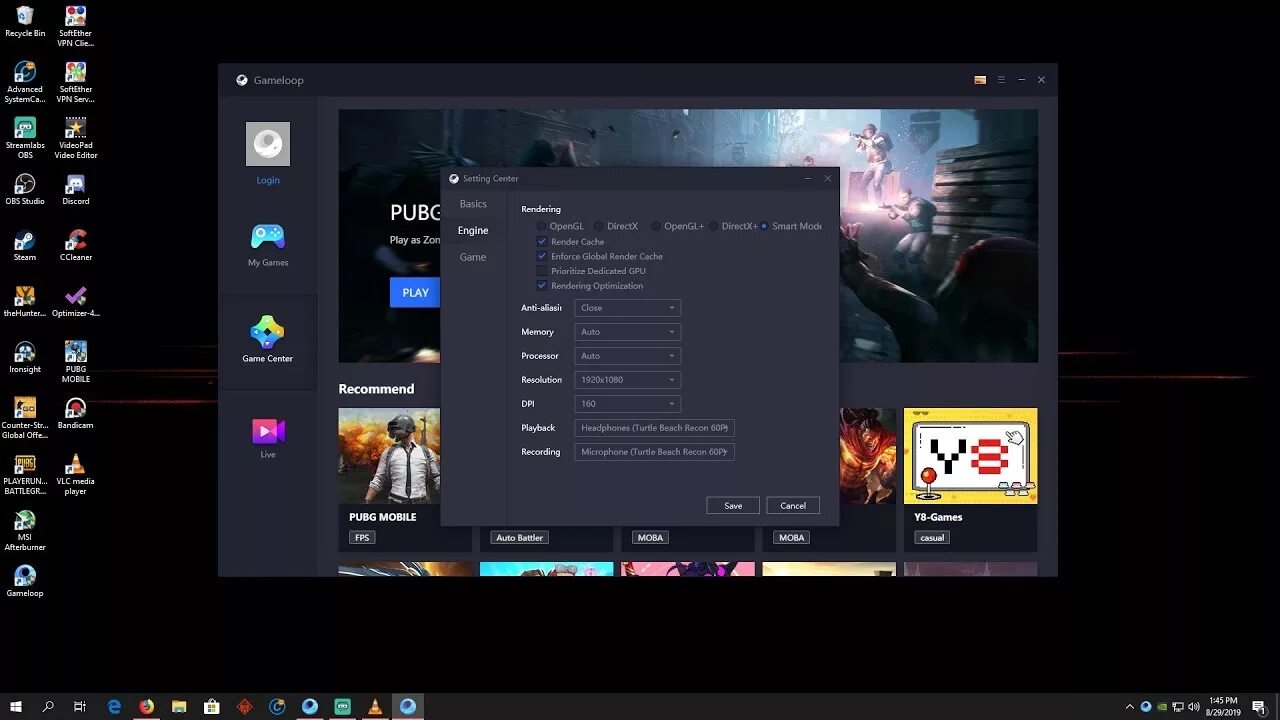The height and width of the screenshot is (720, 1280).
Task: Switch to the Game settings tab
Action: click(473, 257)
